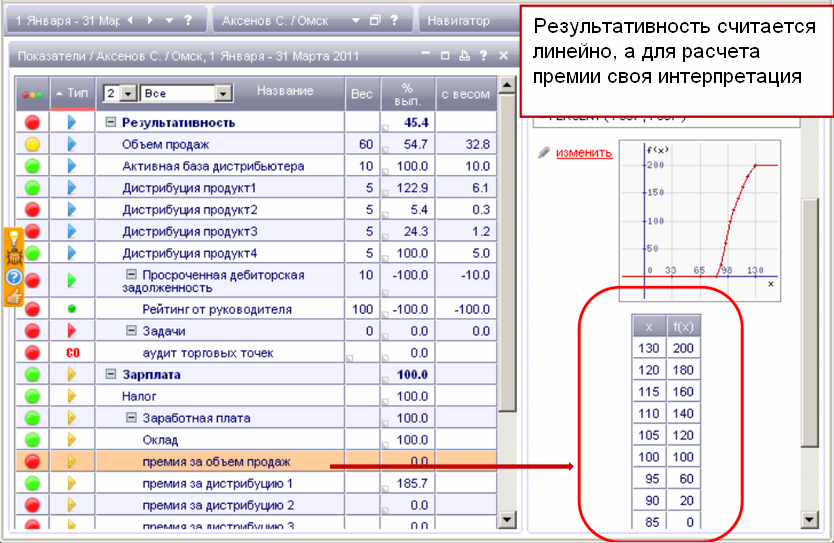Click the x column header in function table
Image resolution: width=834 pixels, height=543 pixels.
point(649,327)
